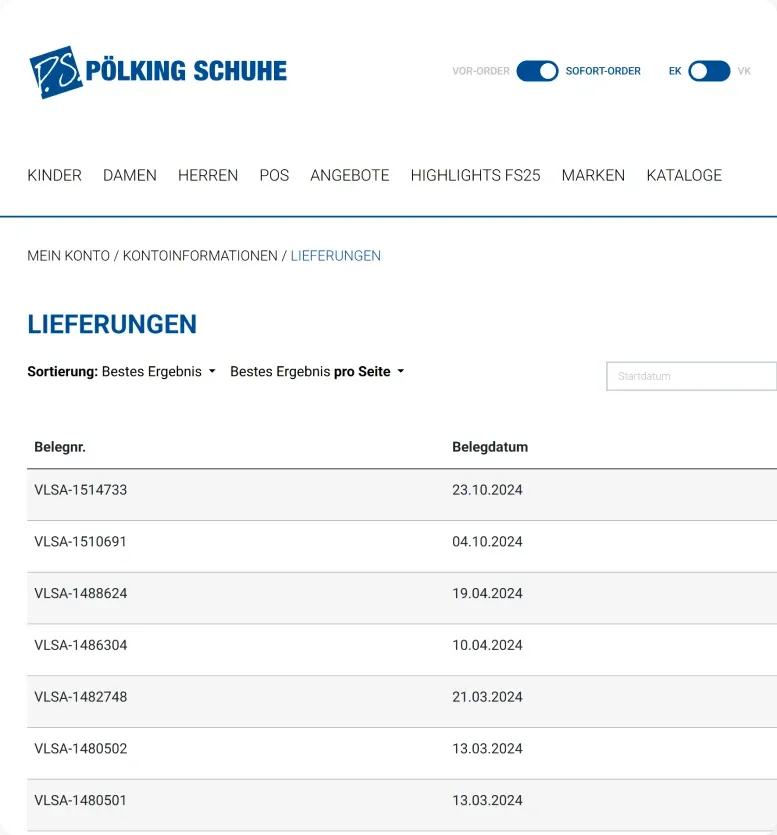Open the Marken menu

593,175
